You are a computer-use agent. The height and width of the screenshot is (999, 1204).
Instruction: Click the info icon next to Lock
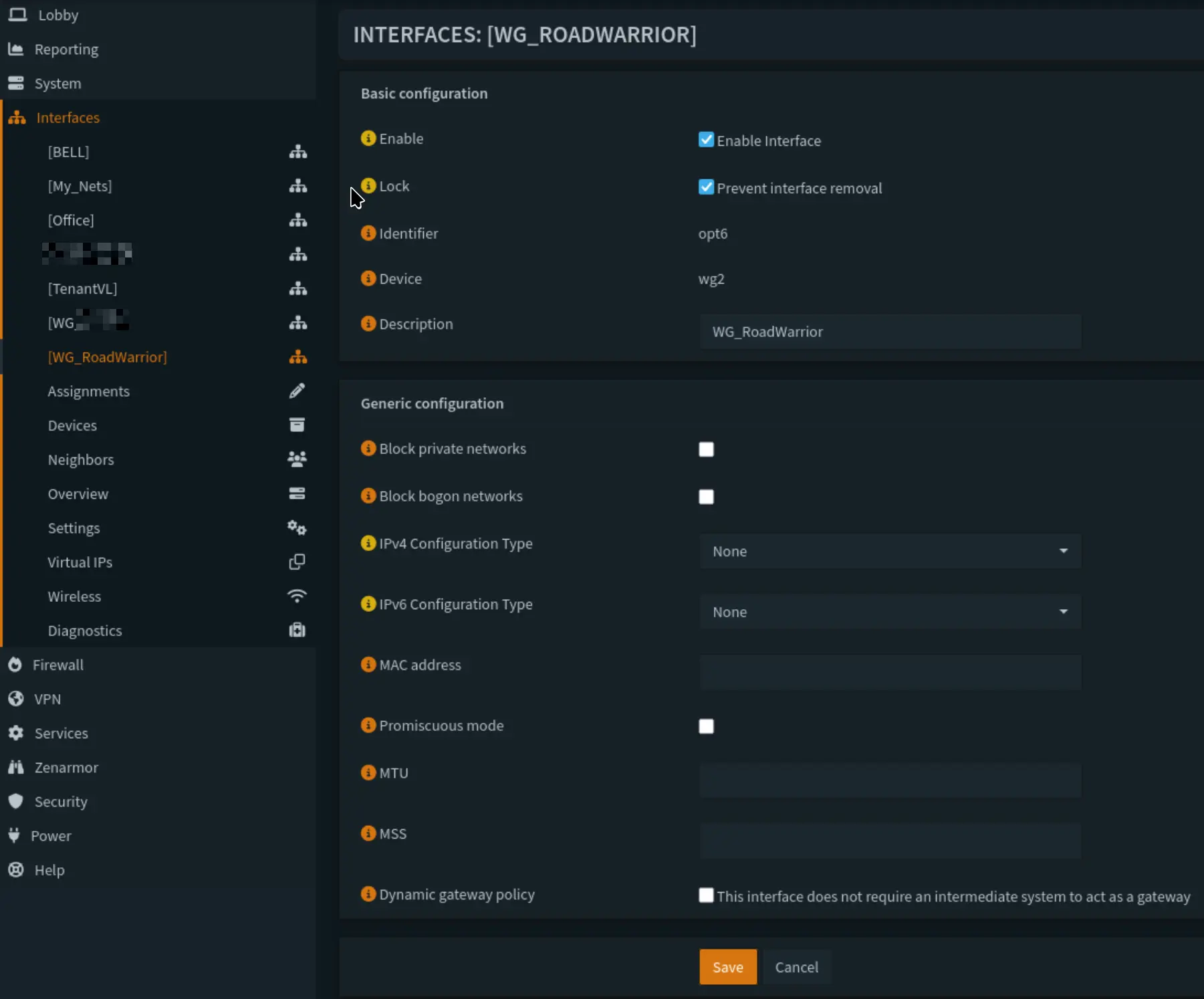(x=368, y=185)
